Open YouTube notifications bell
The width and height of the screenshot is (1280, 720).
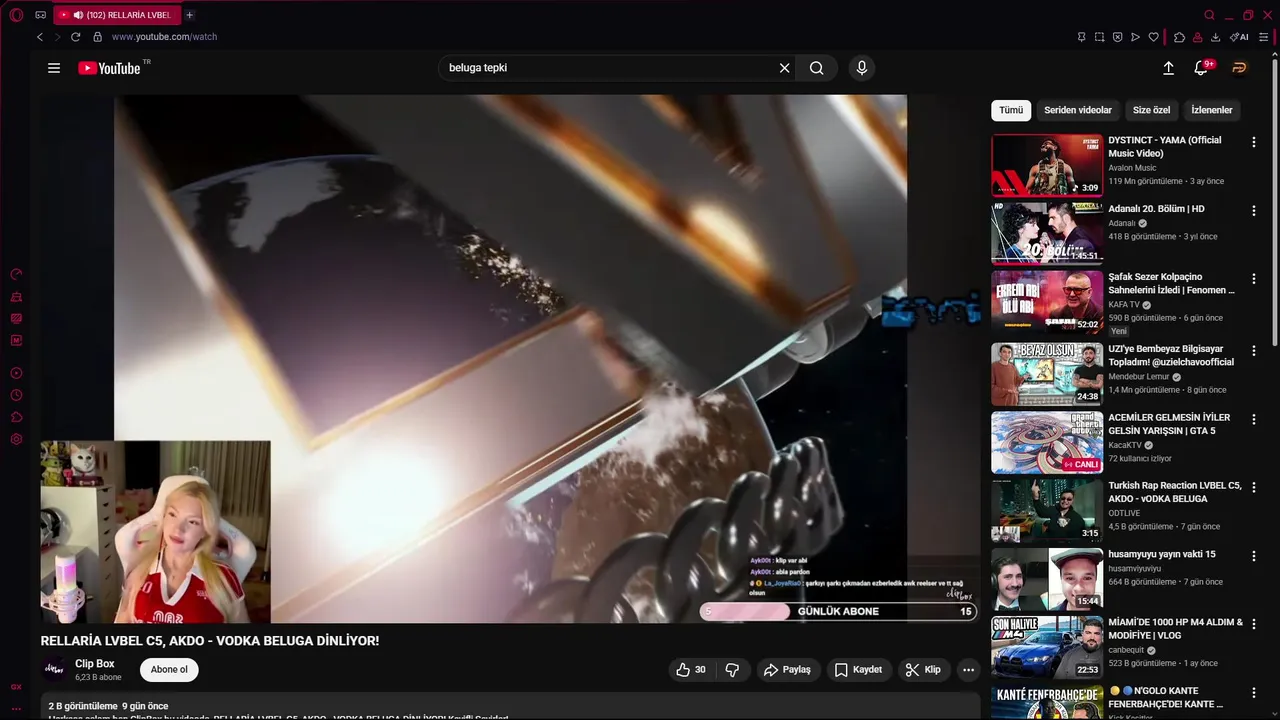[x=1201, y=68]
